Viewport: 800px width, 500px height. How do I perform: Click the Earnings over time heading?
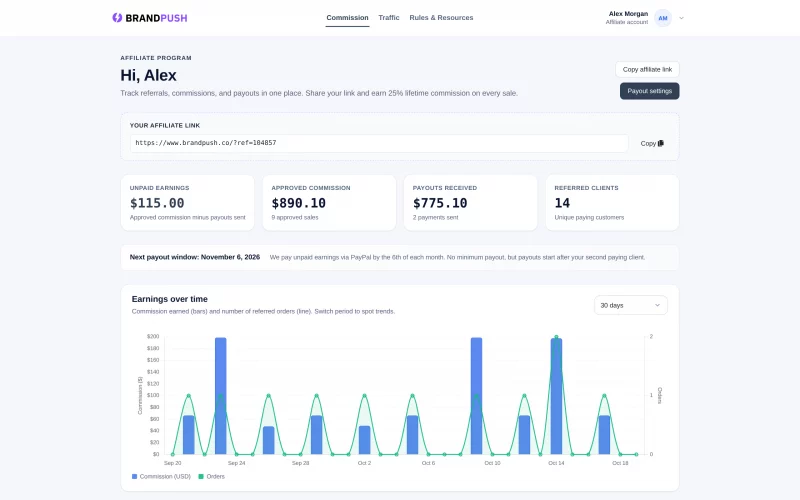coord(169,299)
